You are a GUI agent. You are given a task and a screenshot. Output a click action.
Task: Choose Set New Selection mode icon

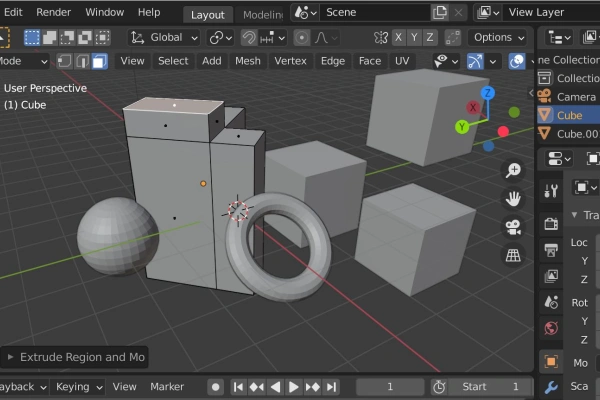coord(32,38)
